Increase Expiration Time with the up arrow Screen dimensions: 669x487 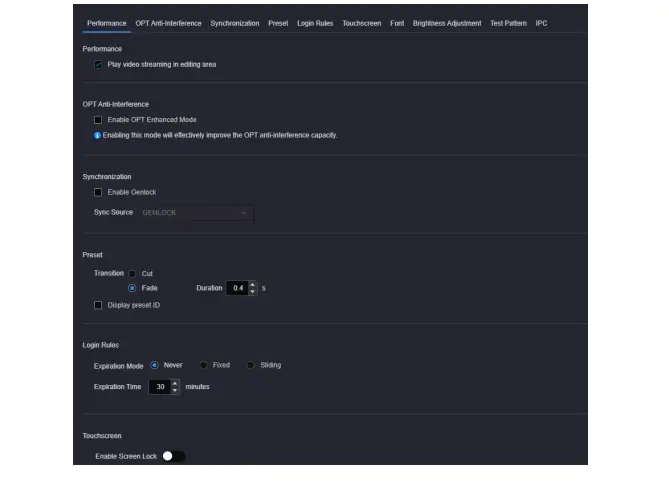175,383
